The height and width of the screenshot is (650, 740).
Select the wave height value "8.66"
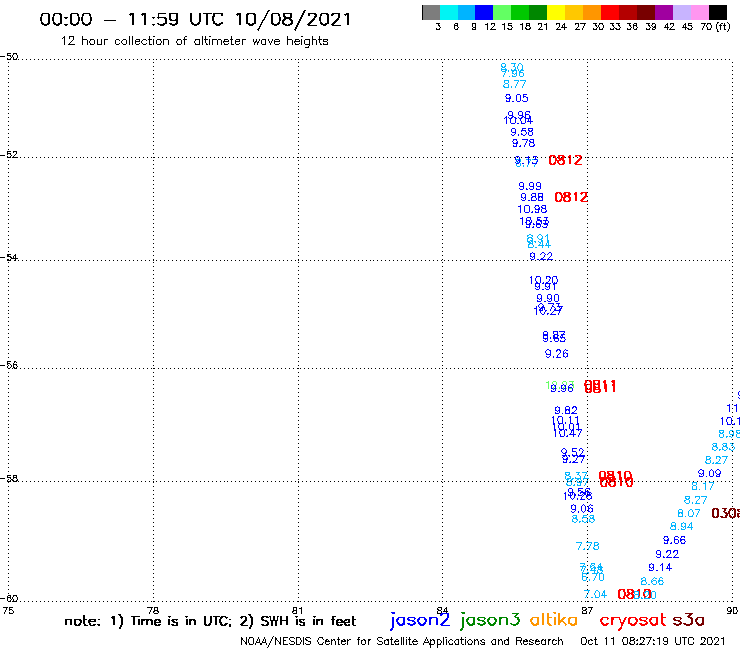pos(652,582)
